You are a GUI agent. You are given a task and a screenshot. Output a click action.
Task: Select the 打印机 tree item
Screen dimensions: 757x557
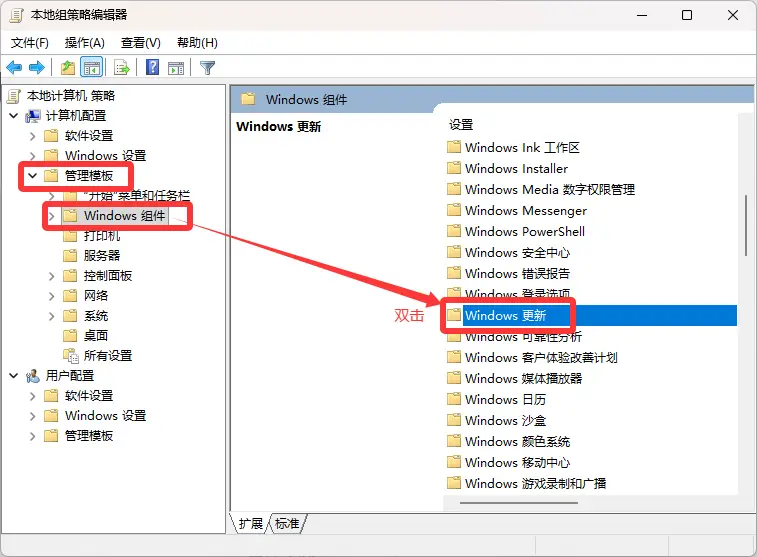coord(102,236)
